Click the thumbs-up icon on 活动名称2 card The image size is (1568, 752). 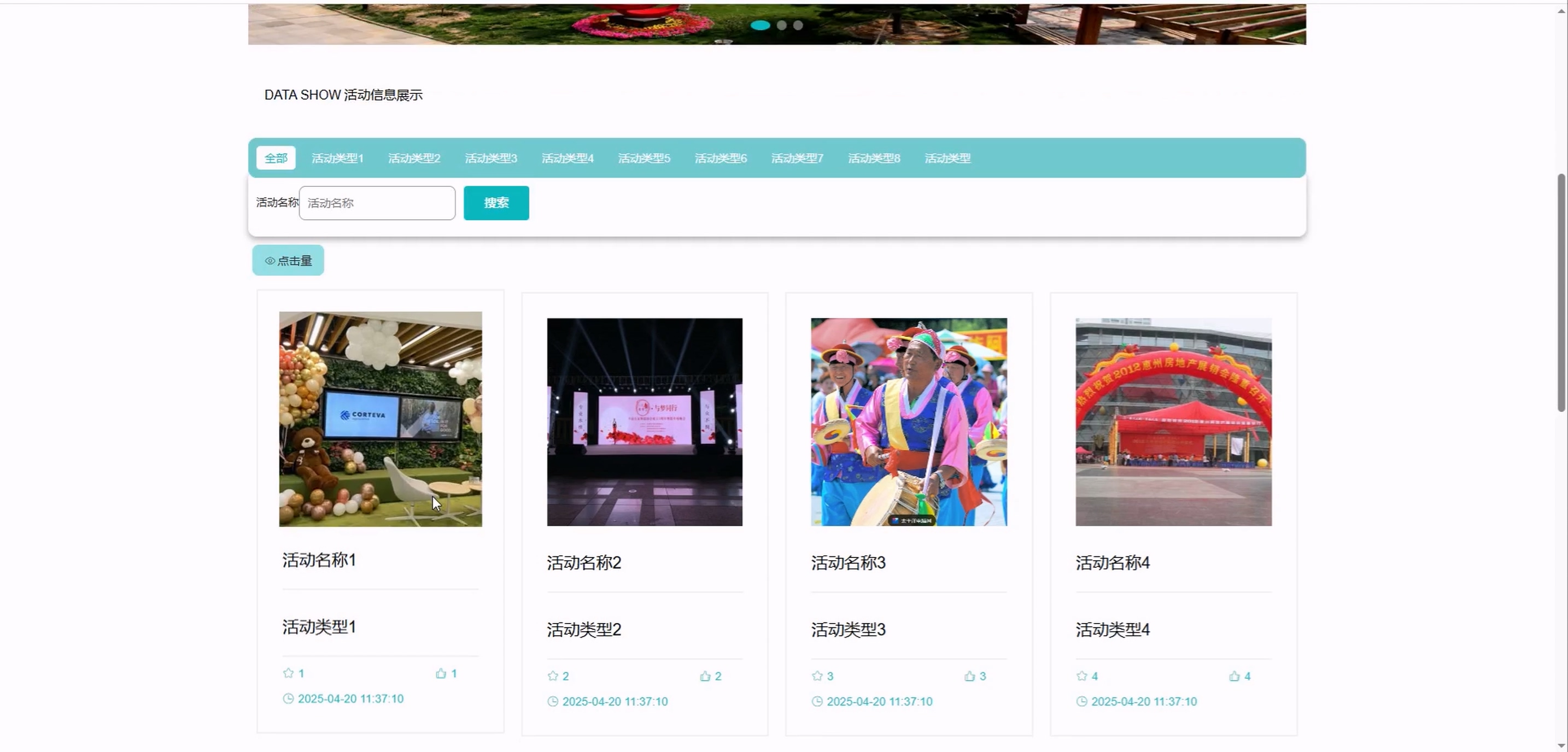pos(705,676)
